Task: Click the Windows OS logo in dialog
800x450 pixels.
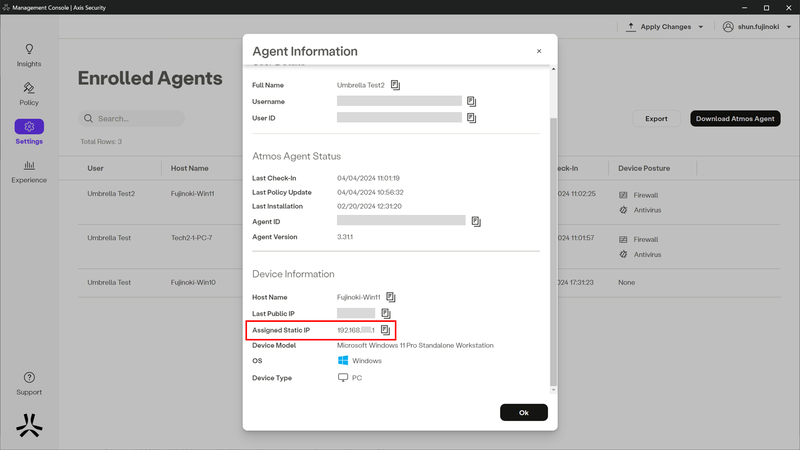Action: pos(343,361)
